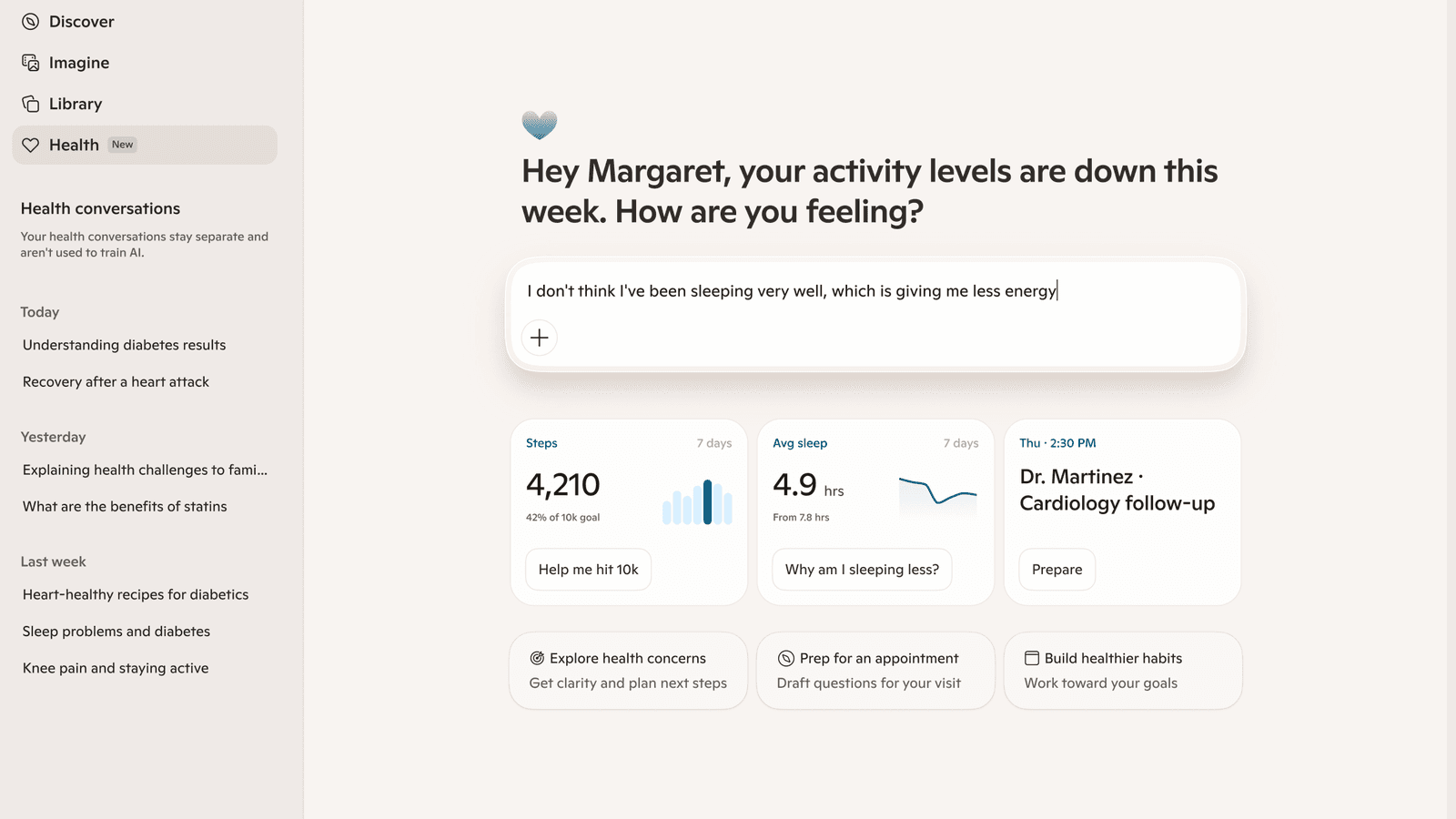Open the 'Knee pain and staying active' chat
1456x819 pixels.
click(116, 667)
